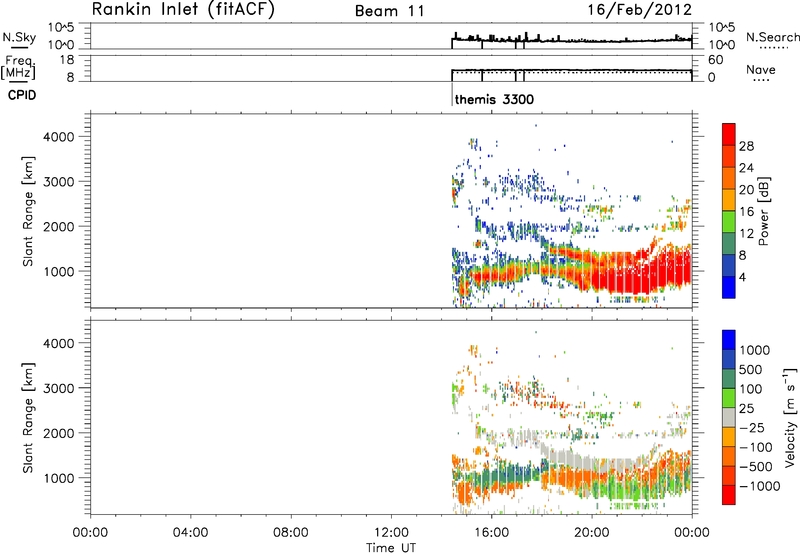Click the 'themis 3300' CPID text
The height and width of the screenshot is (554, 800).
tap(494, 99)
